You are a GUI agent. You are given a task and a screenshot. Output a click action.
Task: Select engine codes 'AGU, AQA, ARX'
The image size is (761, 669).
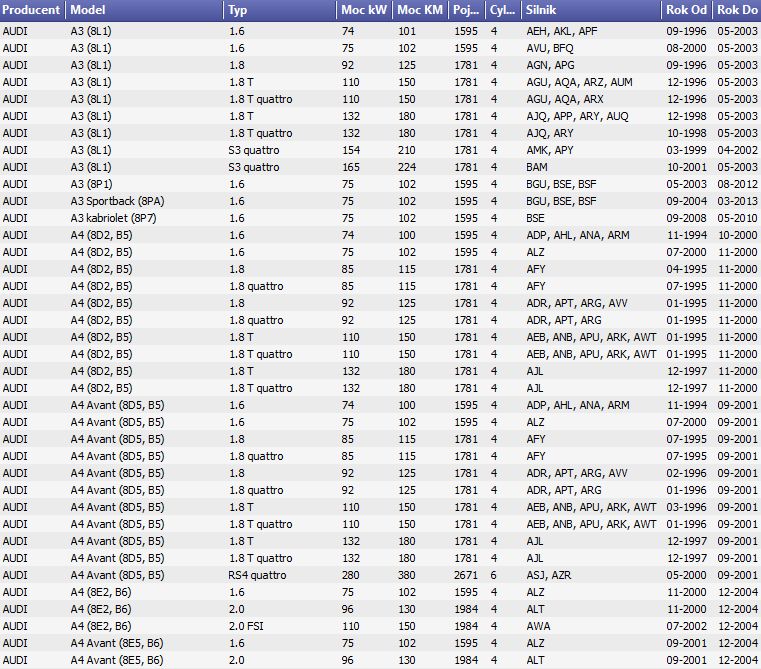(565, 99)
